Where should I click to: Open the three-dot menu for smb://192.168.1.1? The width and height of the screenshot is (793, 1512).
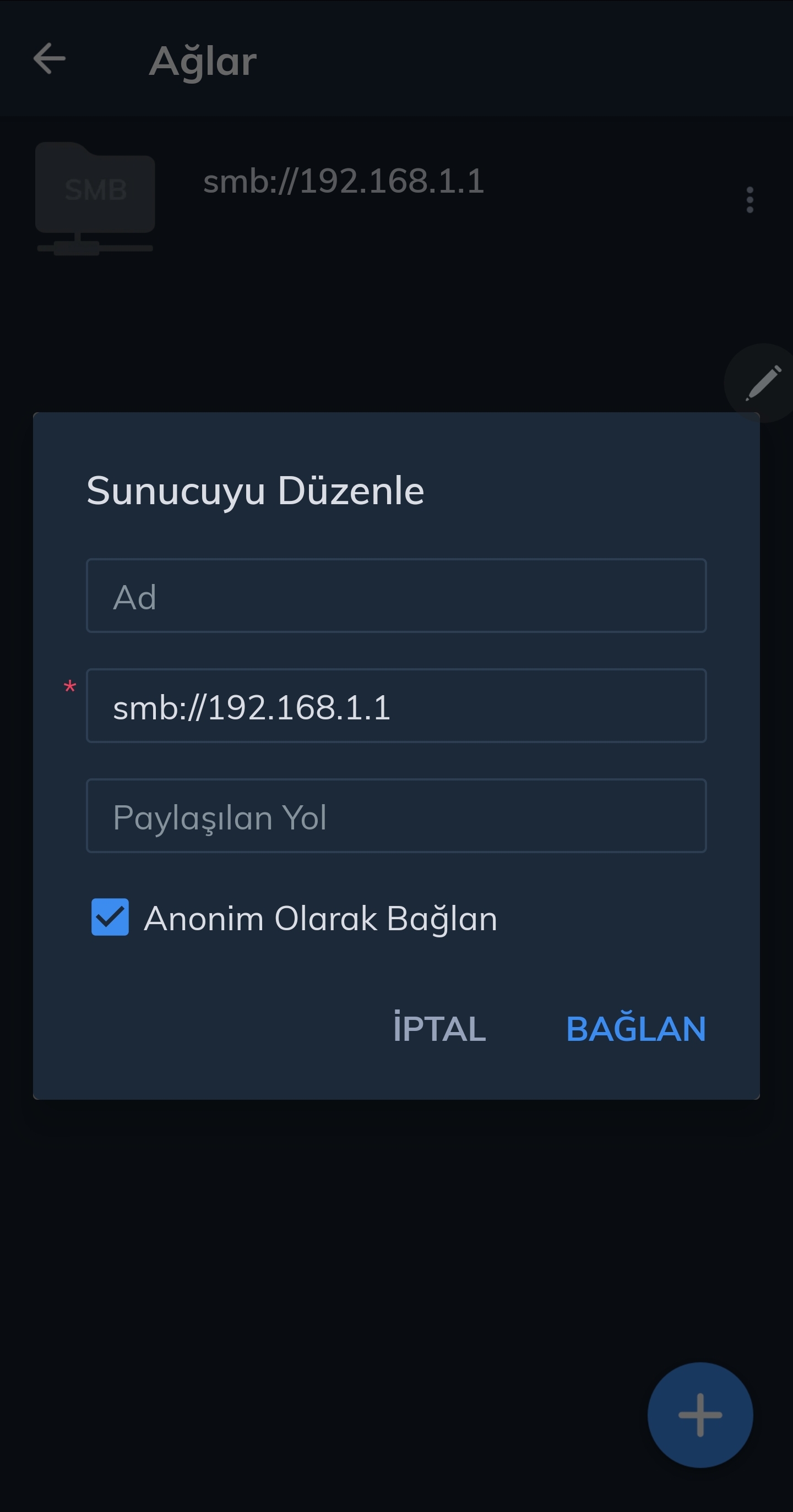pyautogui.click(x=749, y=200)
